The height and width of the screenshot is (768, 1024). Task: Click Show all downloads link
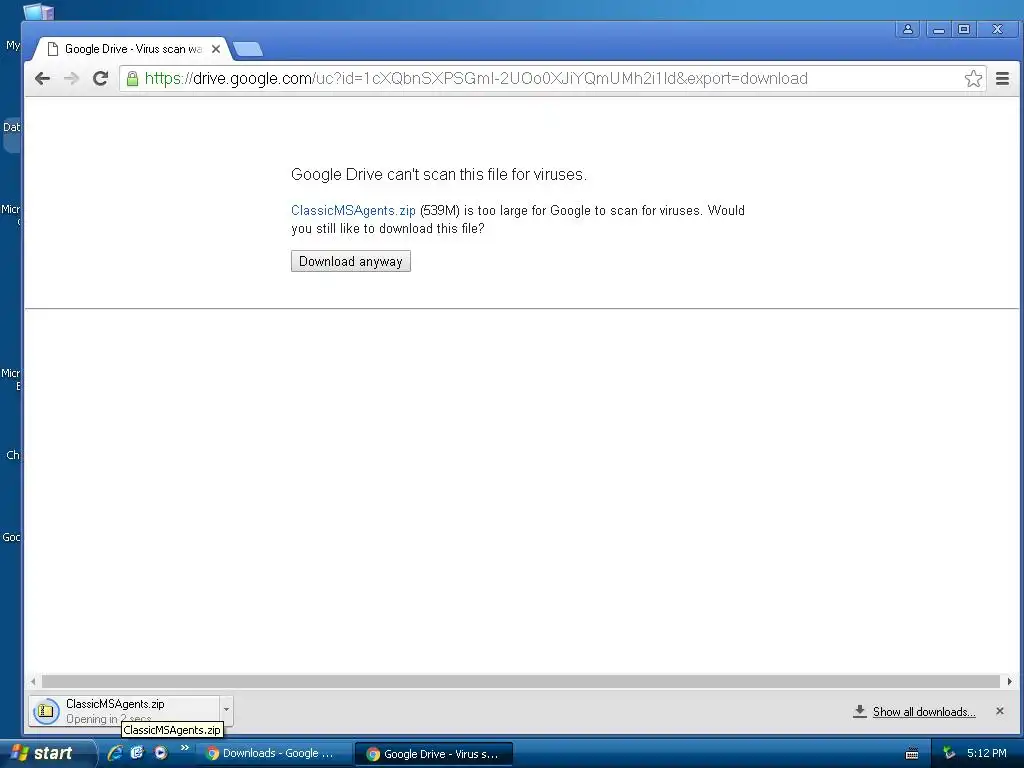pyautogui.click(x=924, y=712)
